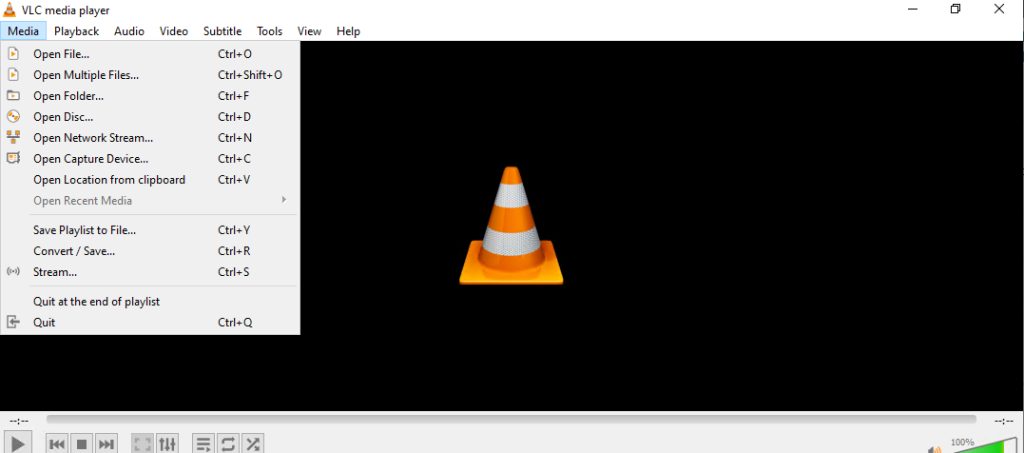Click the large VLC cone logo

pyautogui.click(x=511, y=225)
